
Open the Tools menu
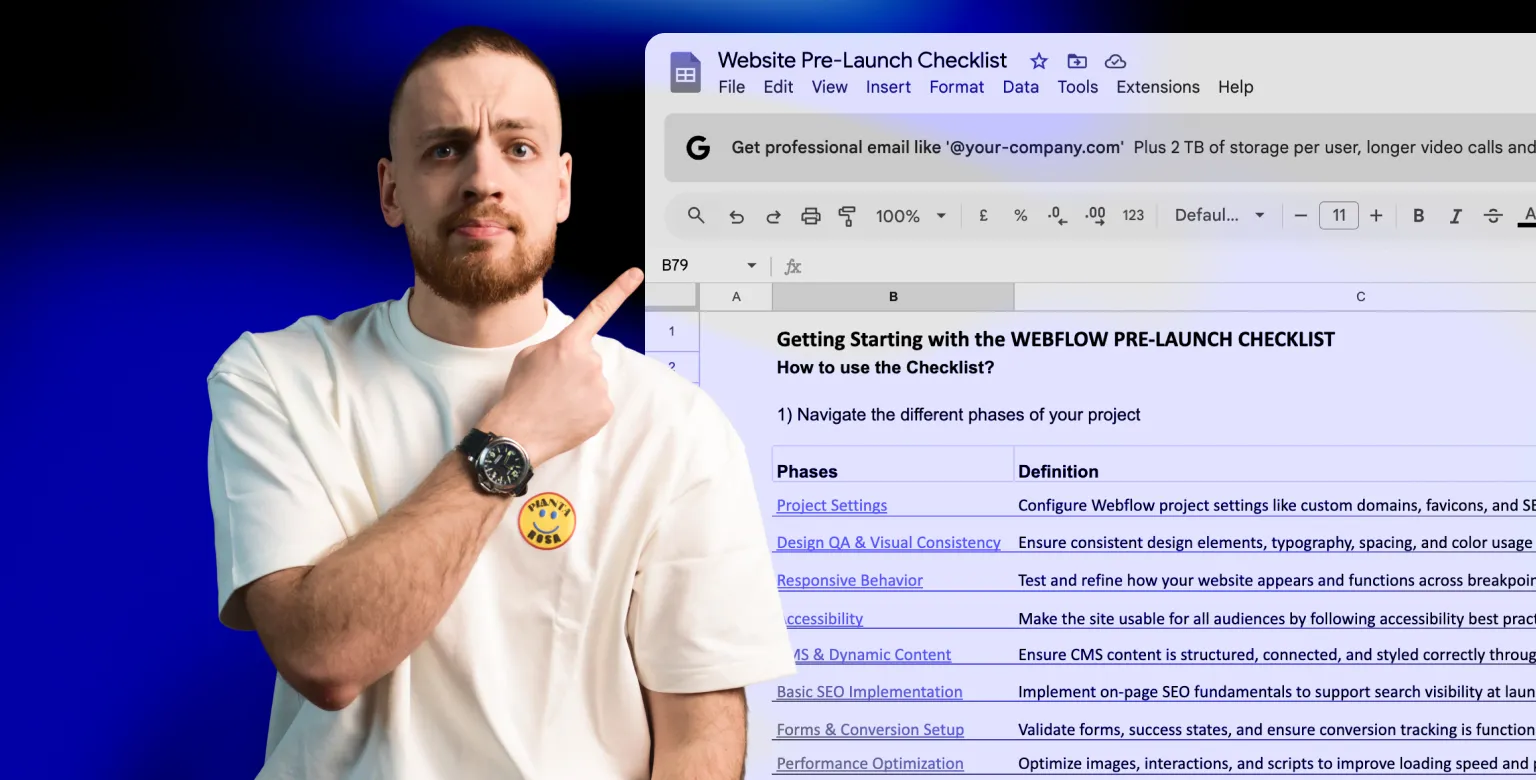coord(1078,87)
